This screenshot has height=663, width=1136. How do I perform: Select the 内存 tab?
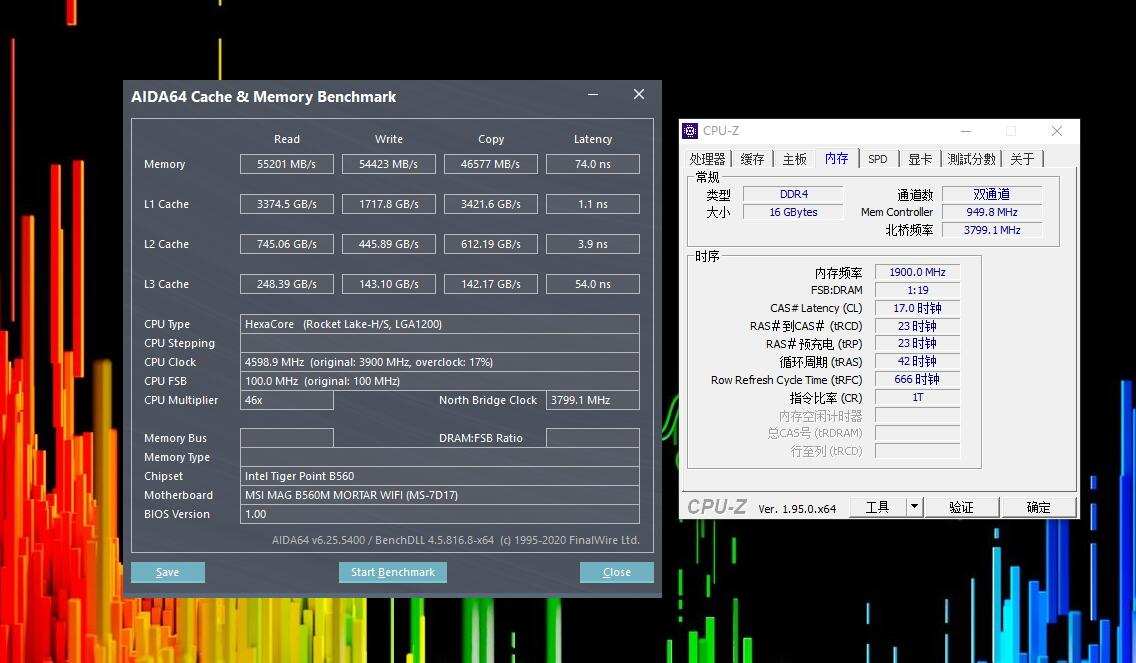(836, 159)
